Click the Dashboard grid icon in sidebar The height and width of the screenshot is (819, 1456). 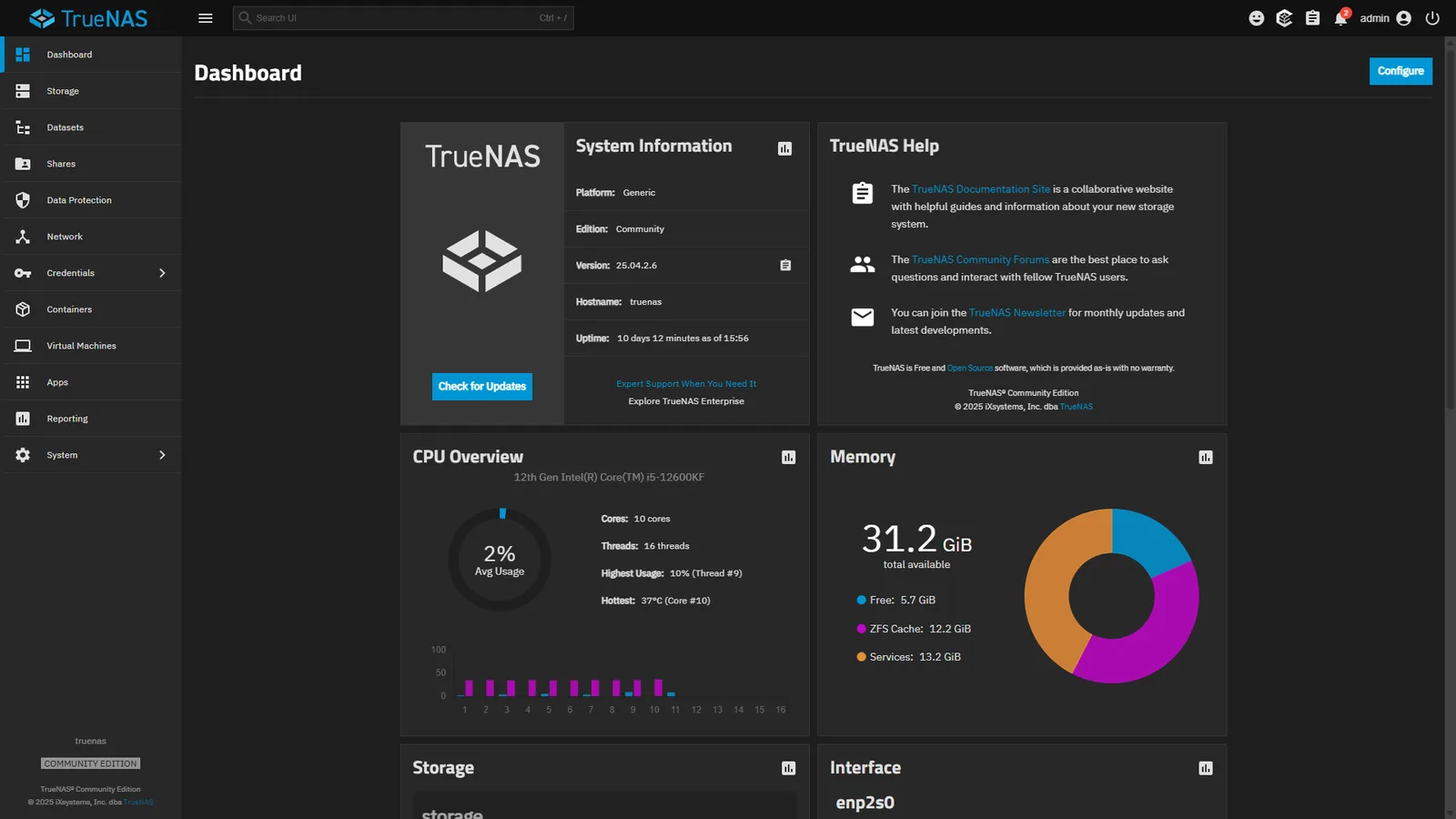click(x=23, y=55)
